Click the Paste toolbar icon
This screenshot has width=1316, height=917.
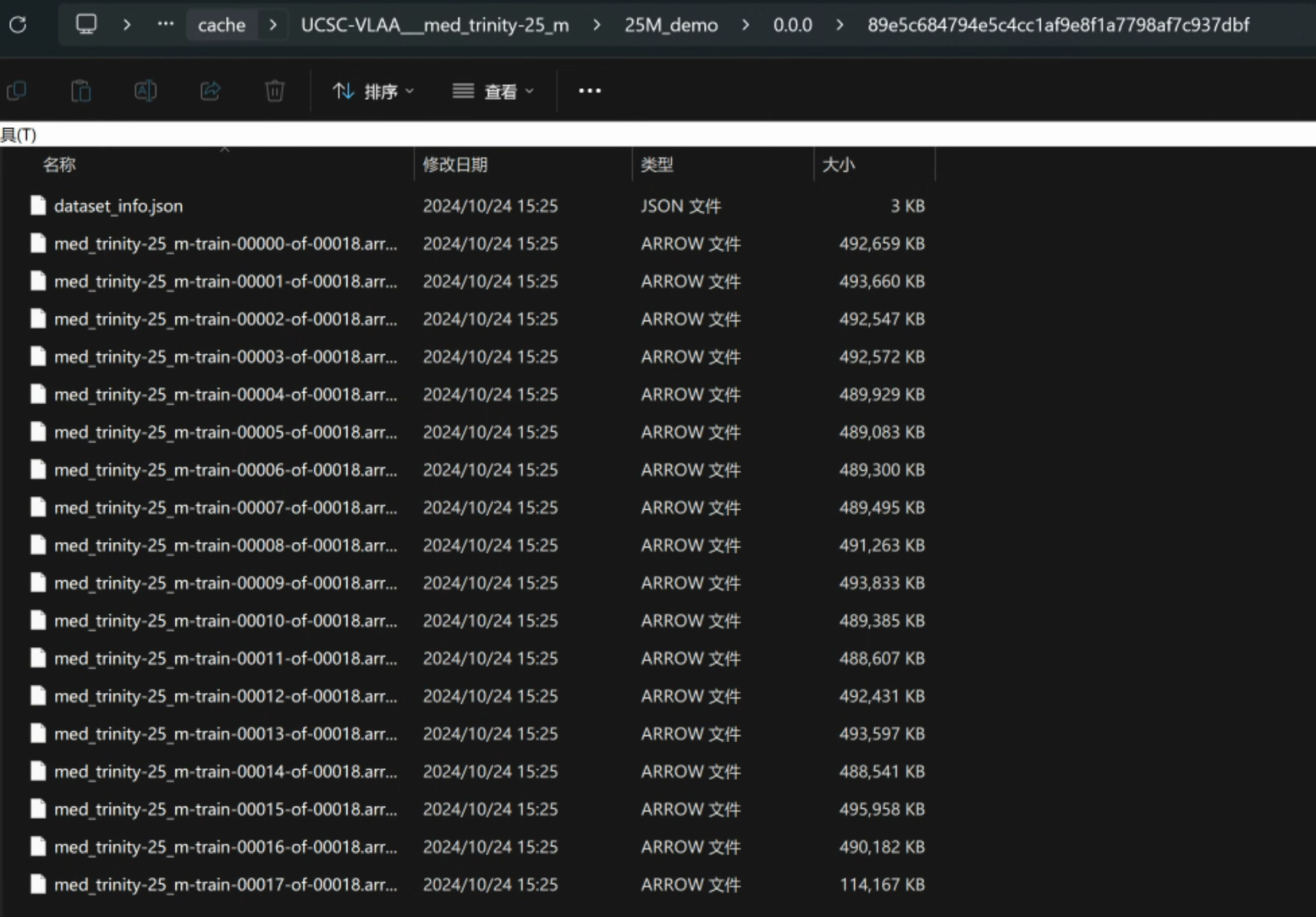point(81,91)
